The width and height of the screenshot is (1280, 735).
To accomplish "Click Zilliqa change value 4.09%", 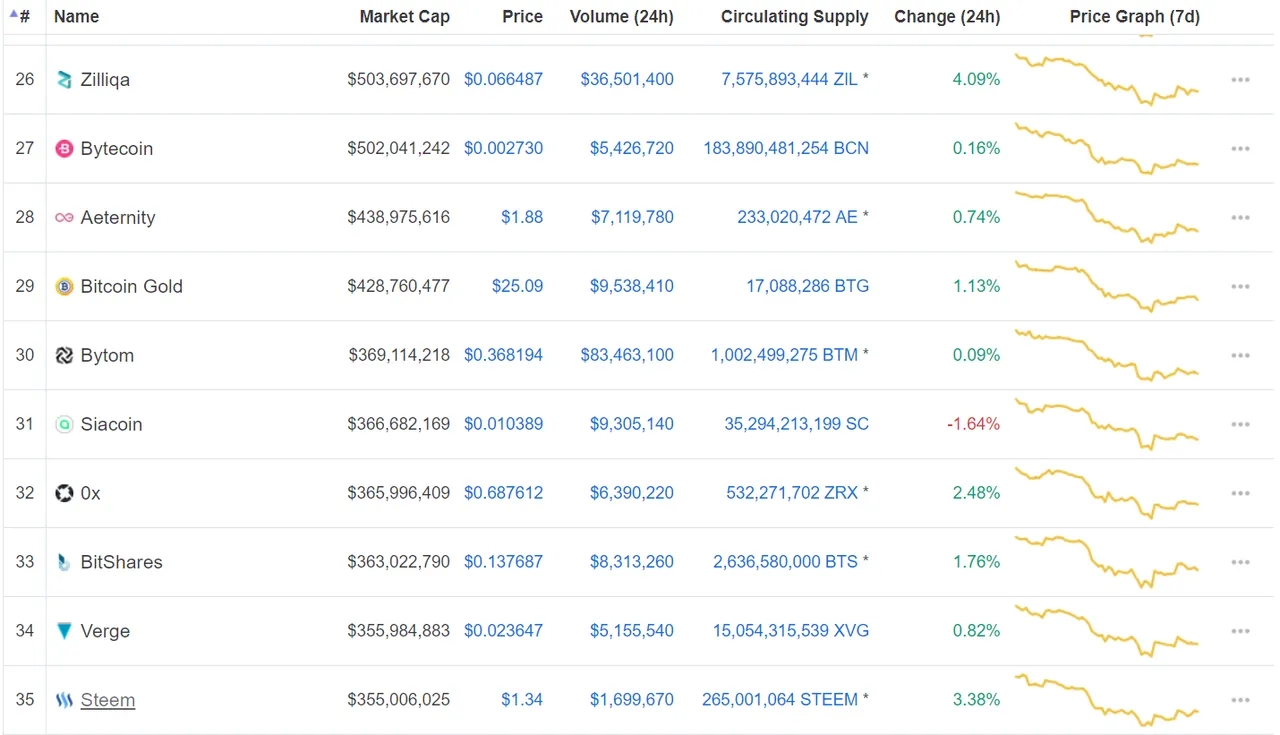I will coord(976,79).
